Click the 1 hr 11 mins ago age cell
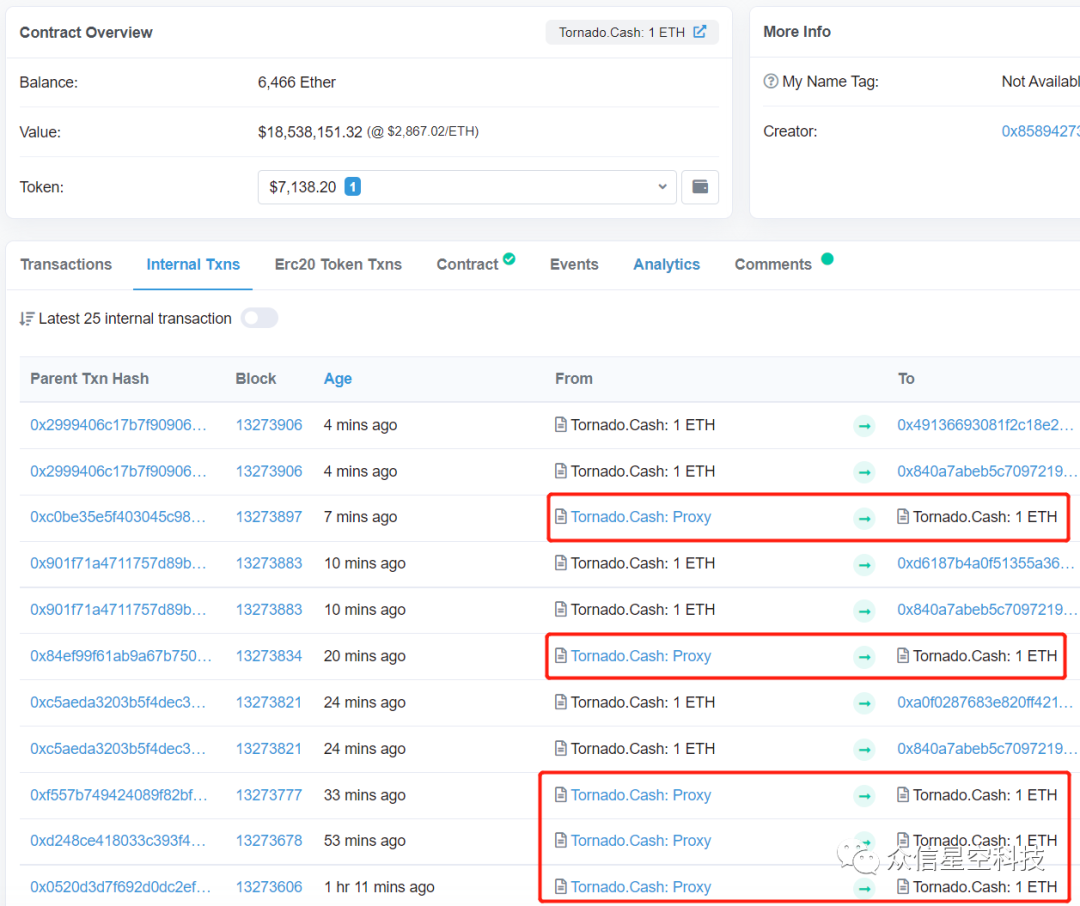Viewport: 1080px width, 906px height. coord(379,886)
